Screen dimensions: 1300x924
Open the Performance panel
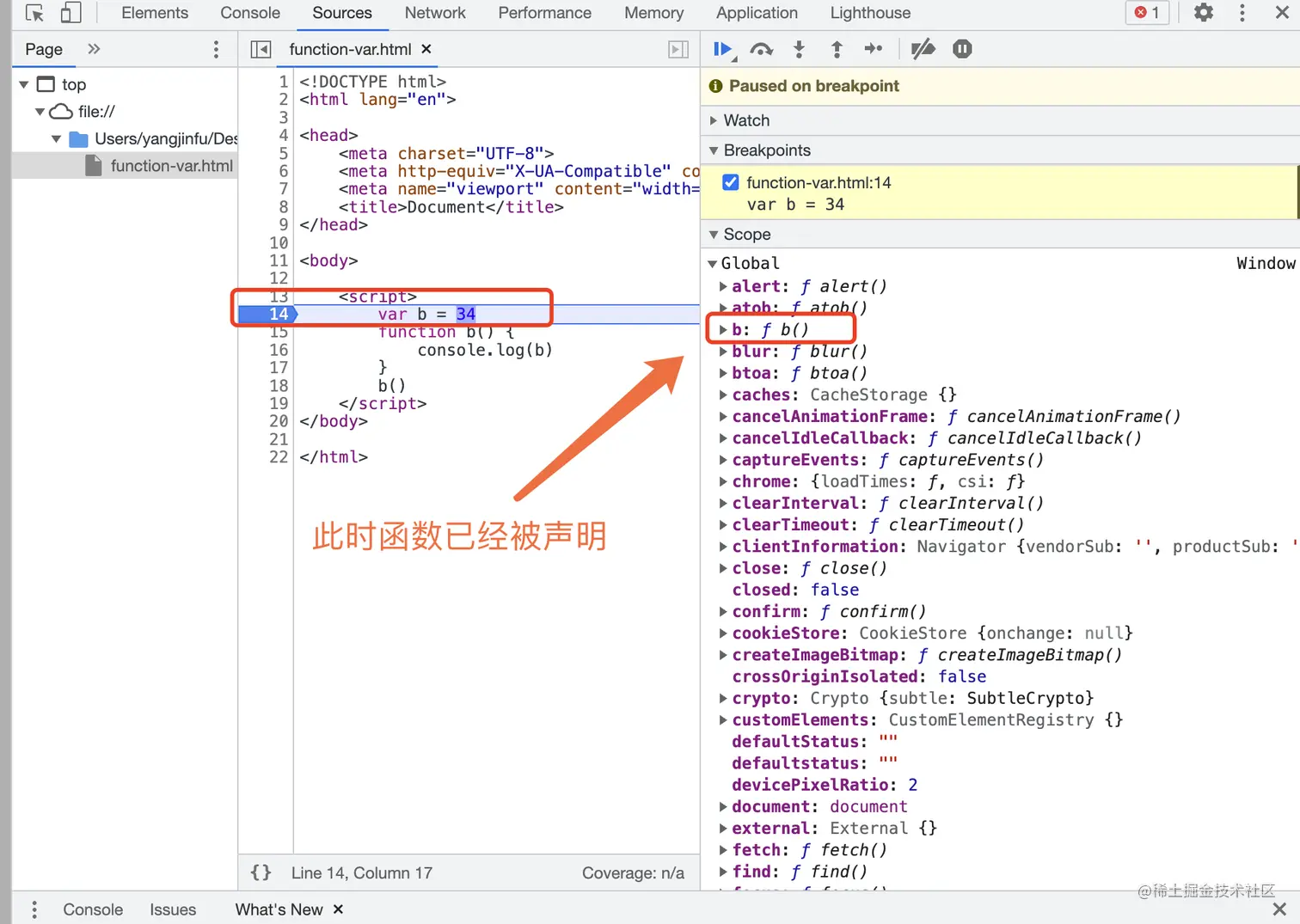coord(545,13)
